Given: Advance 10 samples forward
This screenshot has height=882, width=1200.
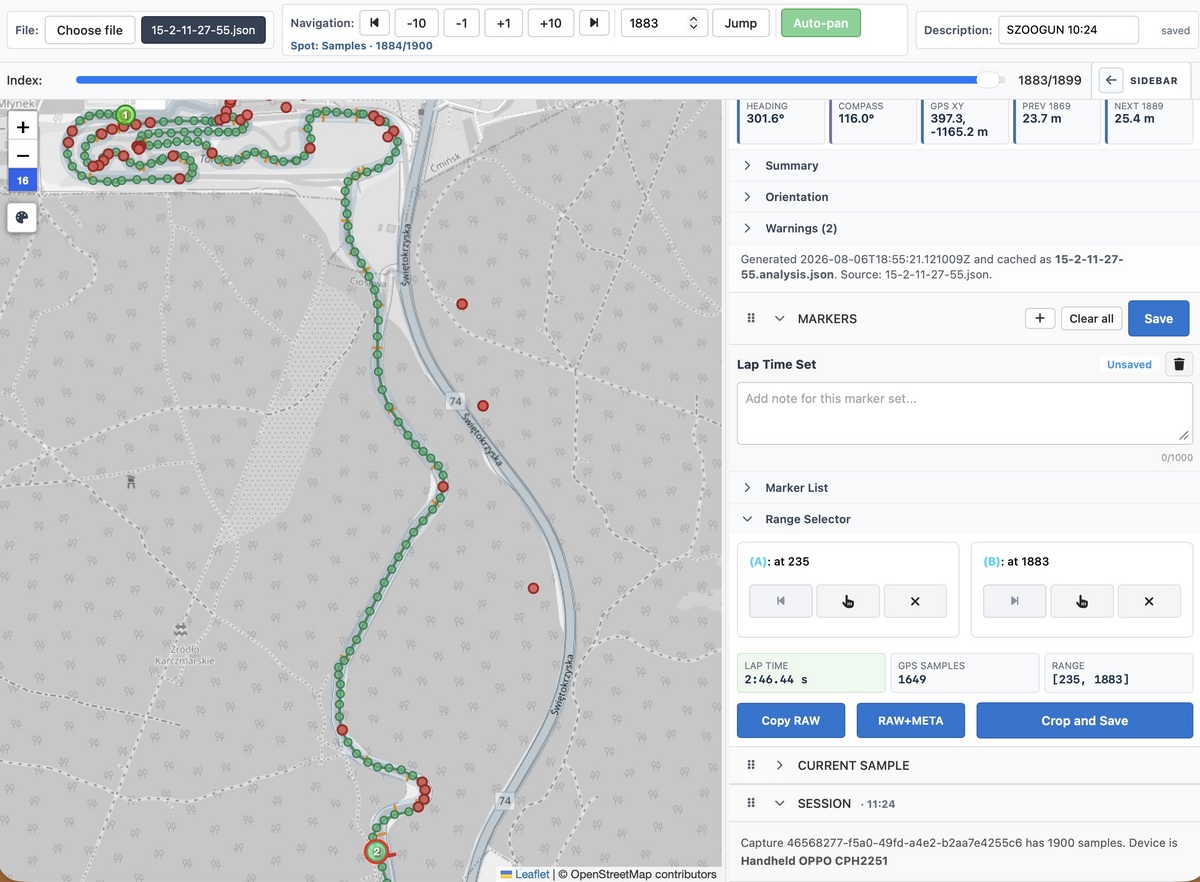Looking at the screenshot, I should coord(550,23).
